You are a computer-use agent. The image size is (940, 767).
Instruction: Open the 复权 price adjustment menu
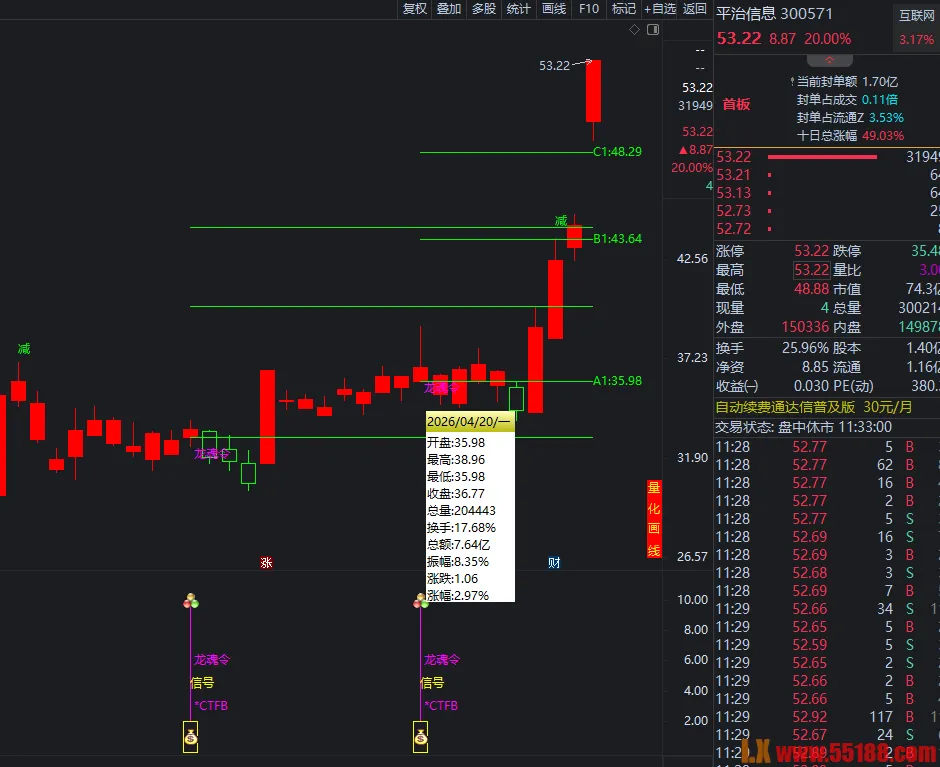click(414, 9)
